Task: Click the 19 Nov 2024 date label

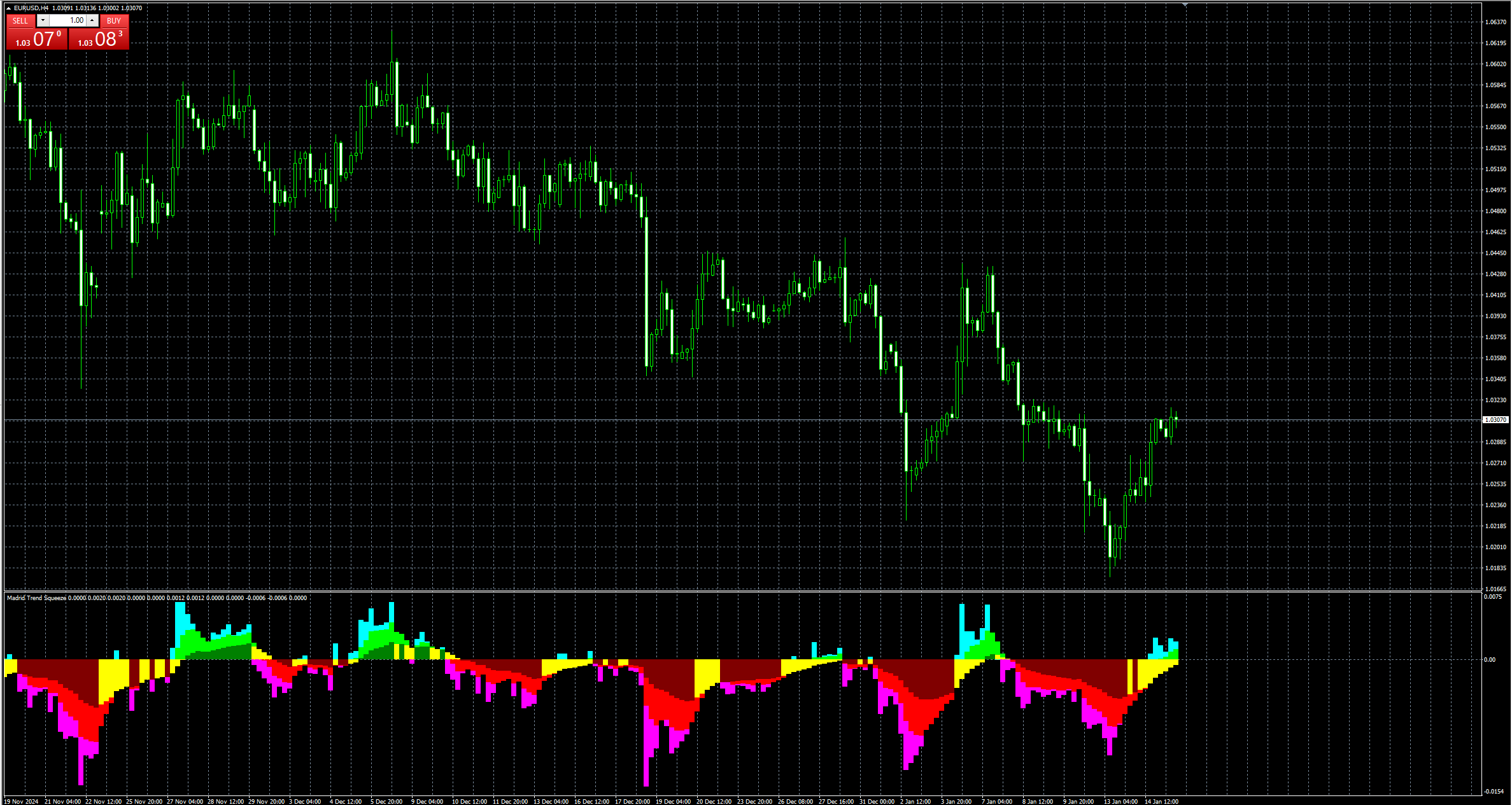Action: 22,802
